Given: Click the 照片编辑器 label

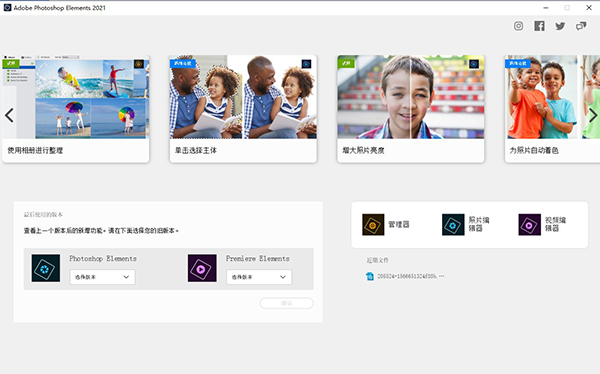Looking at the screenshot, I should (479, 224).
